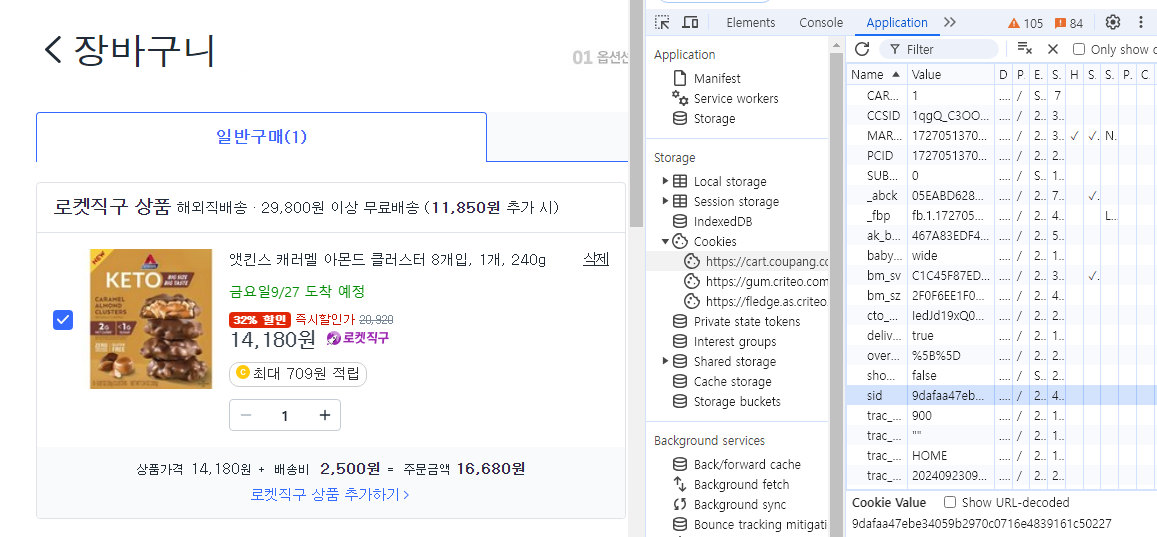Select IndexedDB in sidebar
The width and height of the screenshot is (1157, 537).
pyautogui.click(x=712, y=221)
